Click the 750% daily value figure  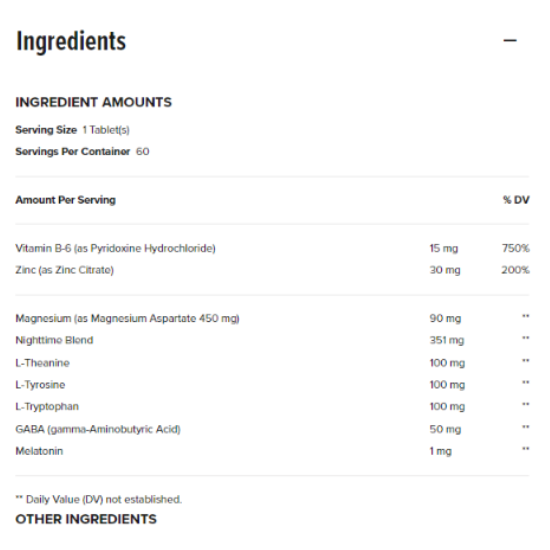[x=516, y=248]
